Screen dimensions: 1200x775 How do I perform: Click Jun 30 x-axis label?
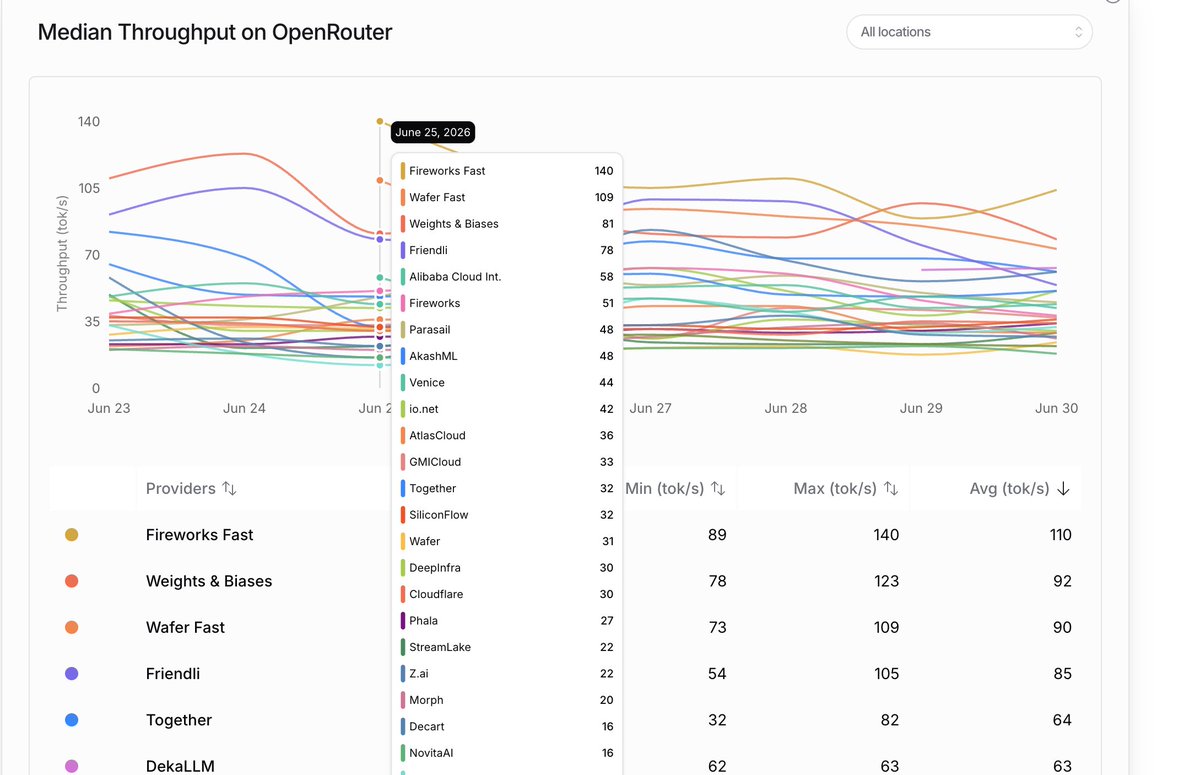1056,408
